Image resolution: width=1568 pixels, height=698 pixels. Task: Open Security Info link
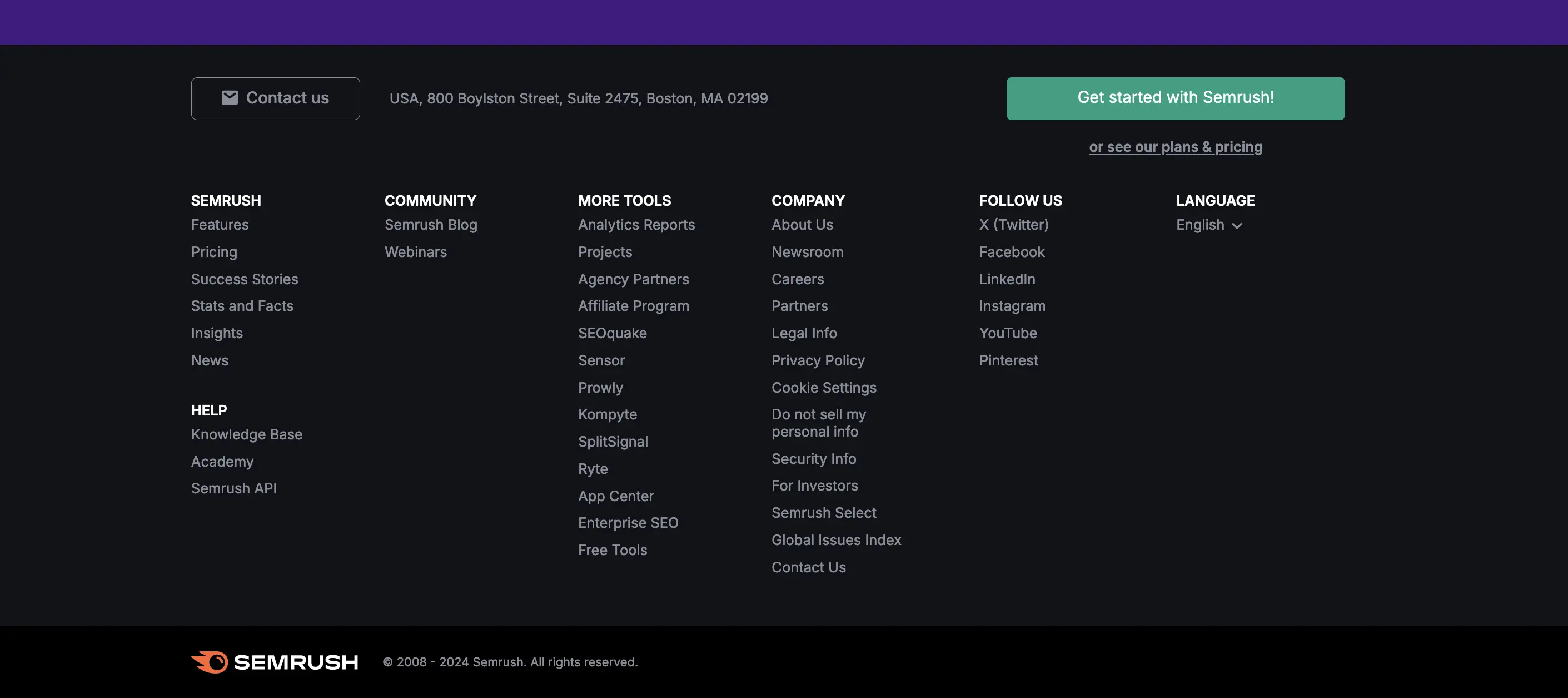[x=814, y=459]
